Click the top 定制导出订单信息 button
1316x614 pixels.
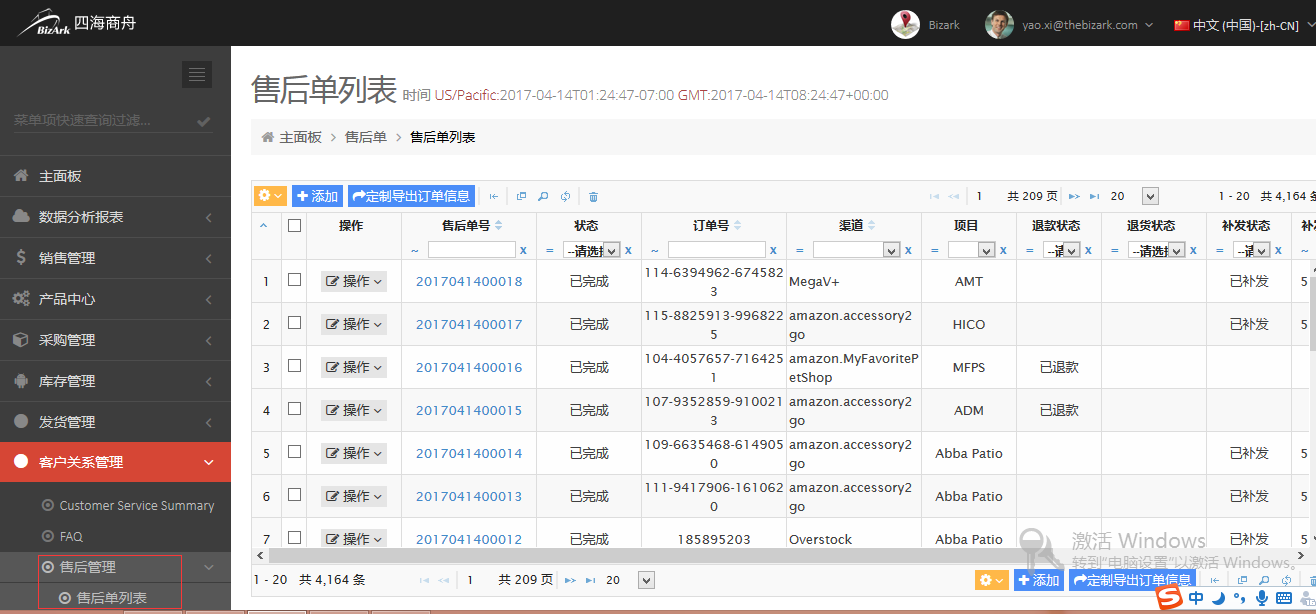pyautogui.click(x=411, y=197)
